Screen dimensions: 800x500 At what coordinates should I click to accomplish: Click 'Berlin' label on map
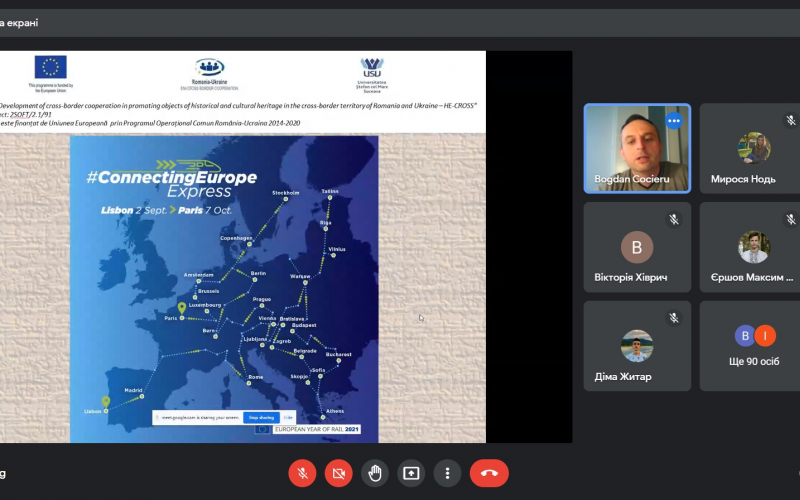coord(258,273)
